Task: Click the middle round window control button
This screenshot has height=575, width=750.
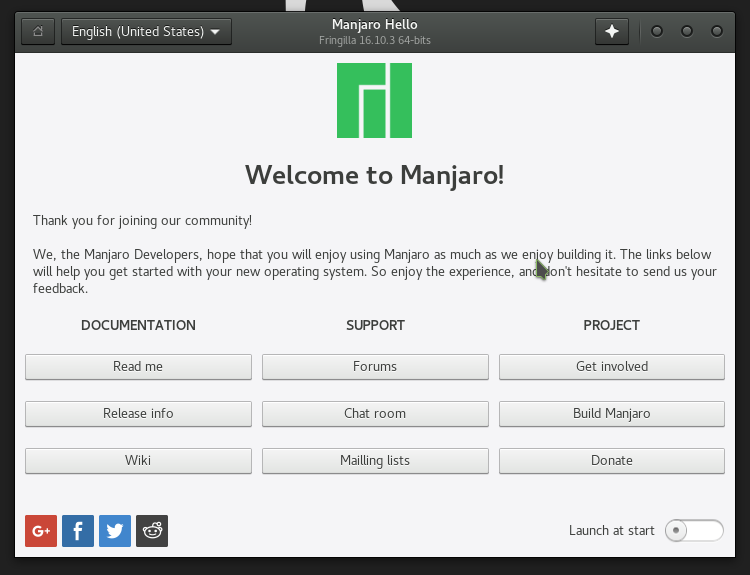Action: pyautogui.click(x=687, y=32)
